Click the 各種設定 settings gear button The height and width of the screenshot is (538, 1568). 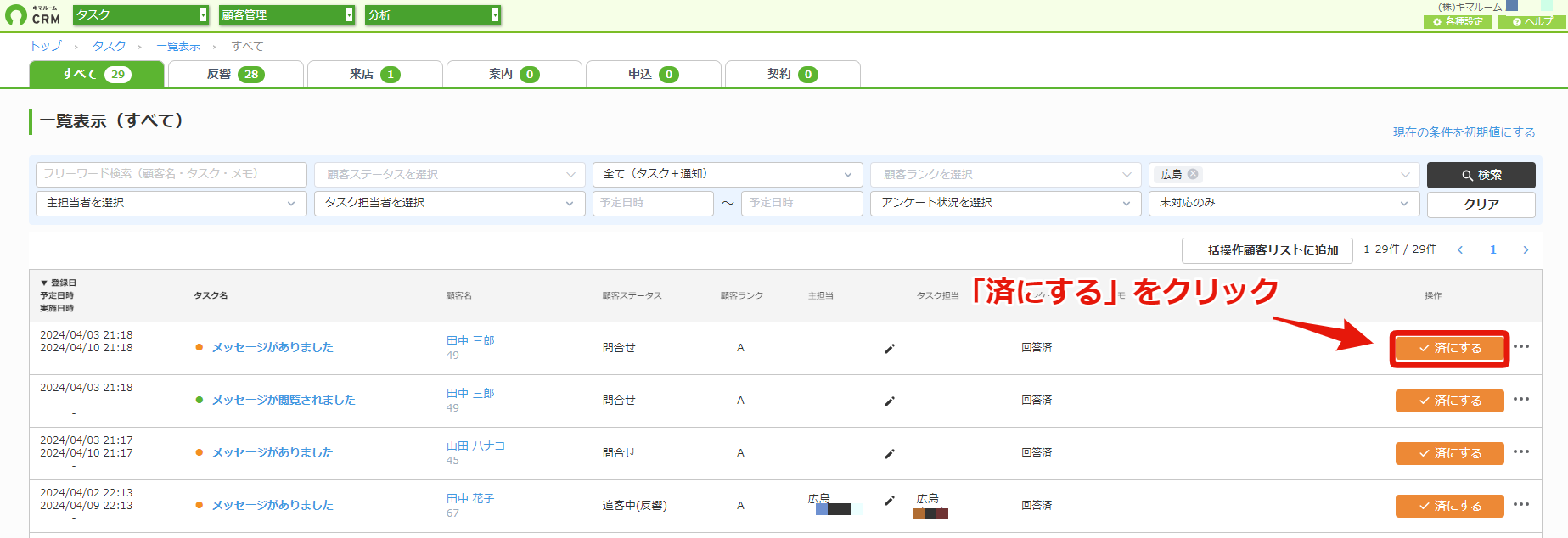pyautogui.click(x=1458, y=21)
